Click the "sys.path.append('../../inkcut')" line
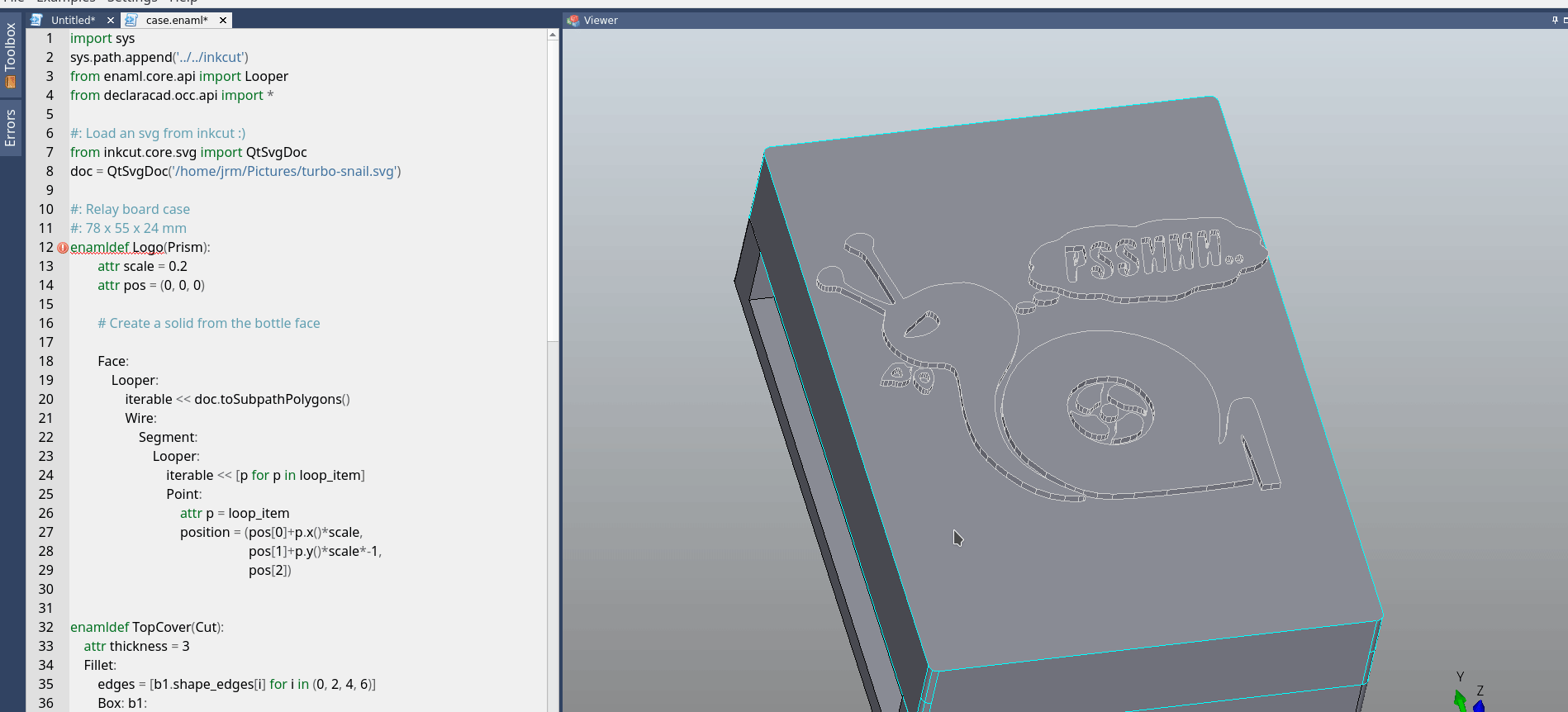 159,57
